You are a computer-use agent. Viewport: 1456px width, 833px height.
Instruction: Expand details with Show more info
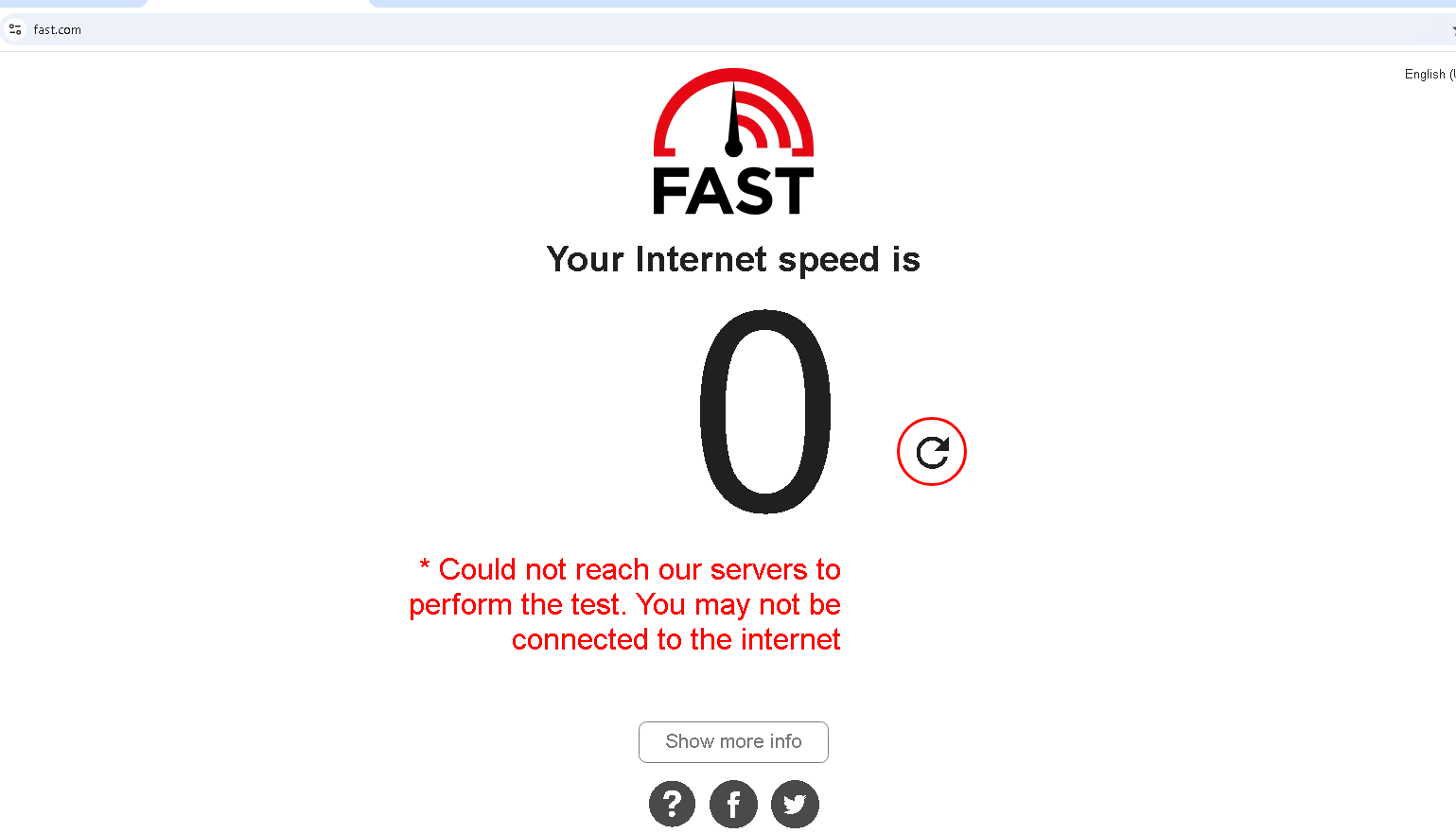coord(733,742)
